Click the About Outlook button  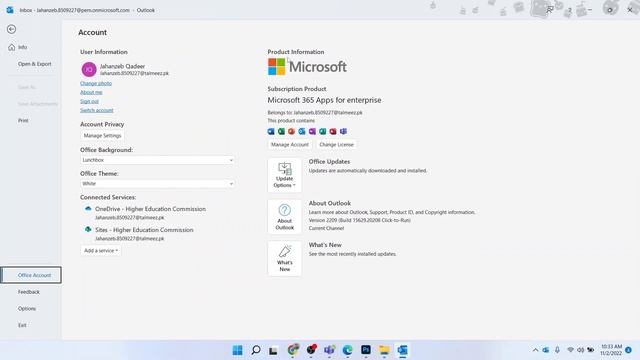pyautogui.click(x=284, y=217)
